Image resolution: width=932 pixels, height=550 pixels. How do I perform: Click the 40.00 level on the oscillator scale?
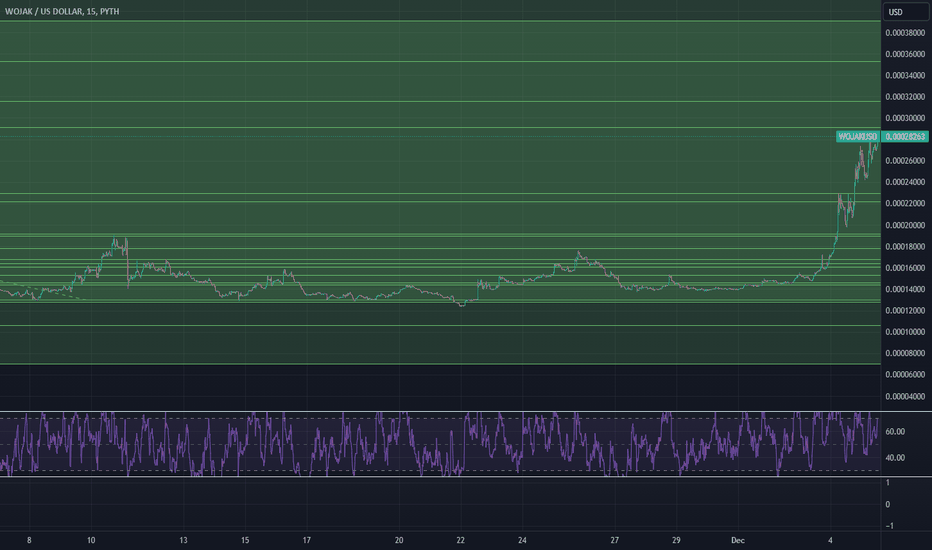click(895, 458)
